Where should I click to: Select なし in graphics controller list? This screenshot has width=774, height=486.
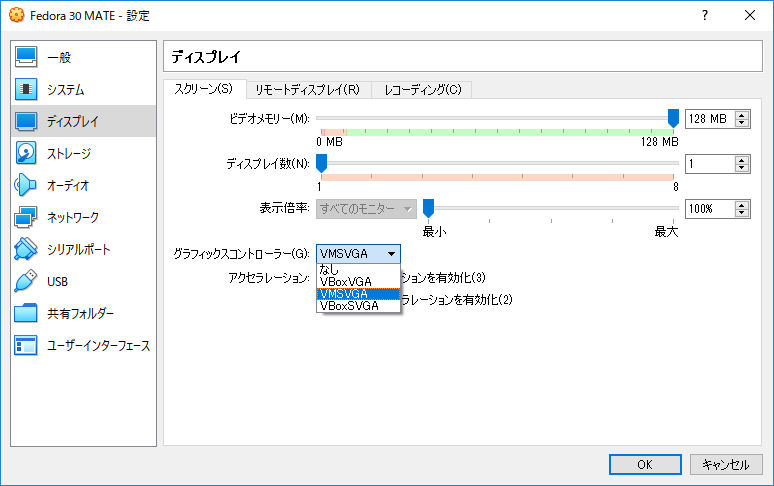tap(358, 270)
